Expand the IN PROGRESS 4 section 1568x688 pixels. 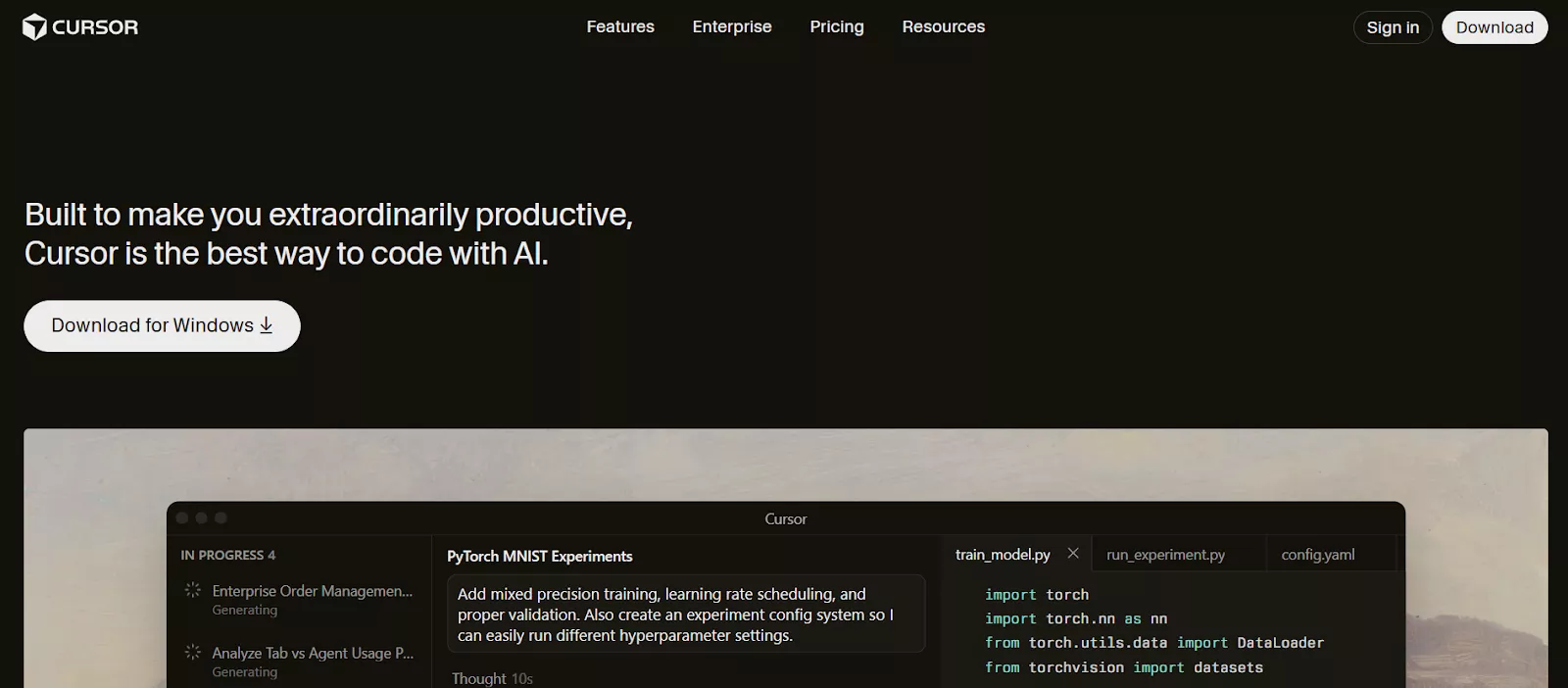(227, 555)
